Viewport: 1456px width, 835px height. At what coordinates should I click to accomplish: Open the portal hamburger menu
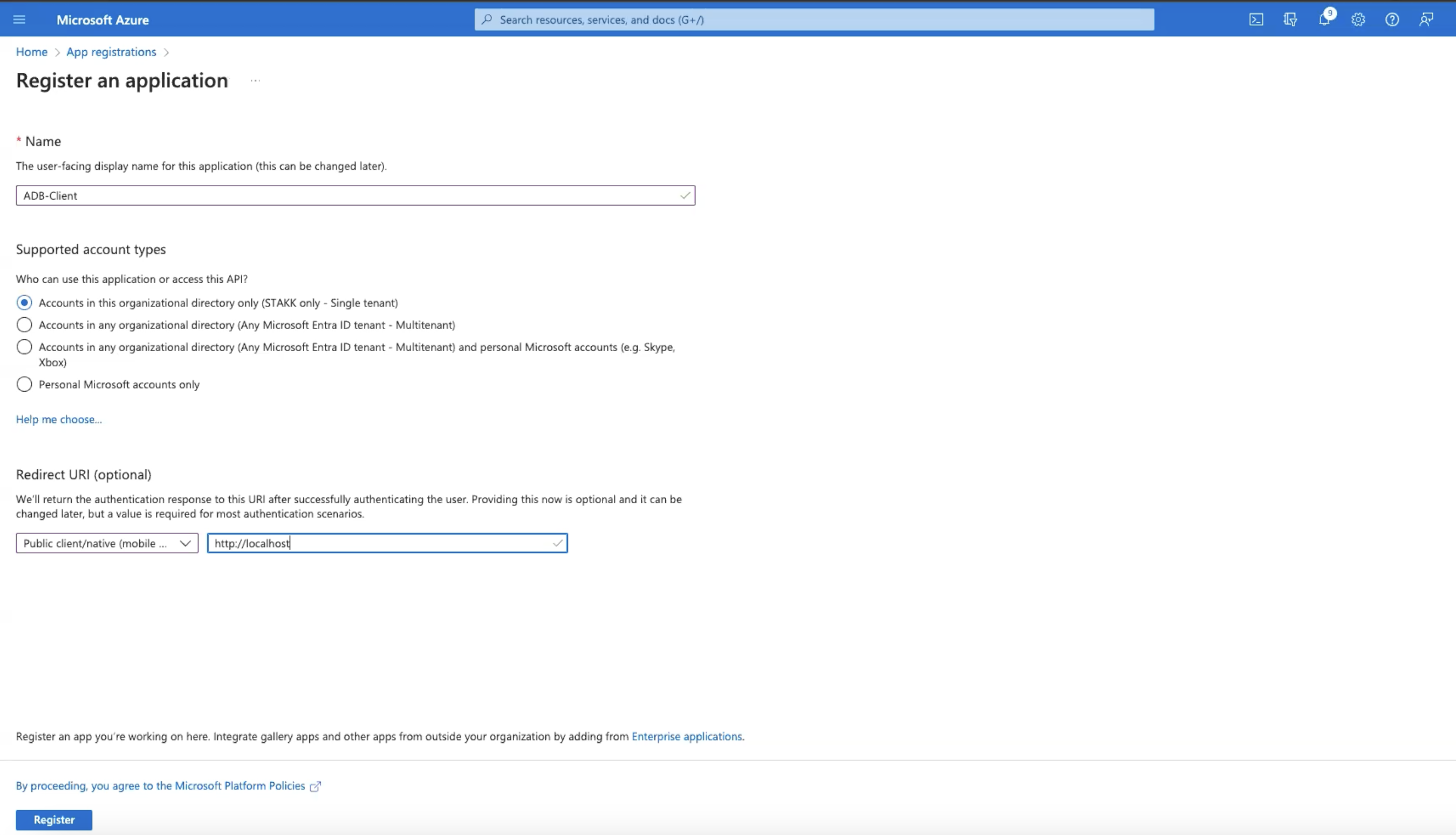(x=19, y=19)
